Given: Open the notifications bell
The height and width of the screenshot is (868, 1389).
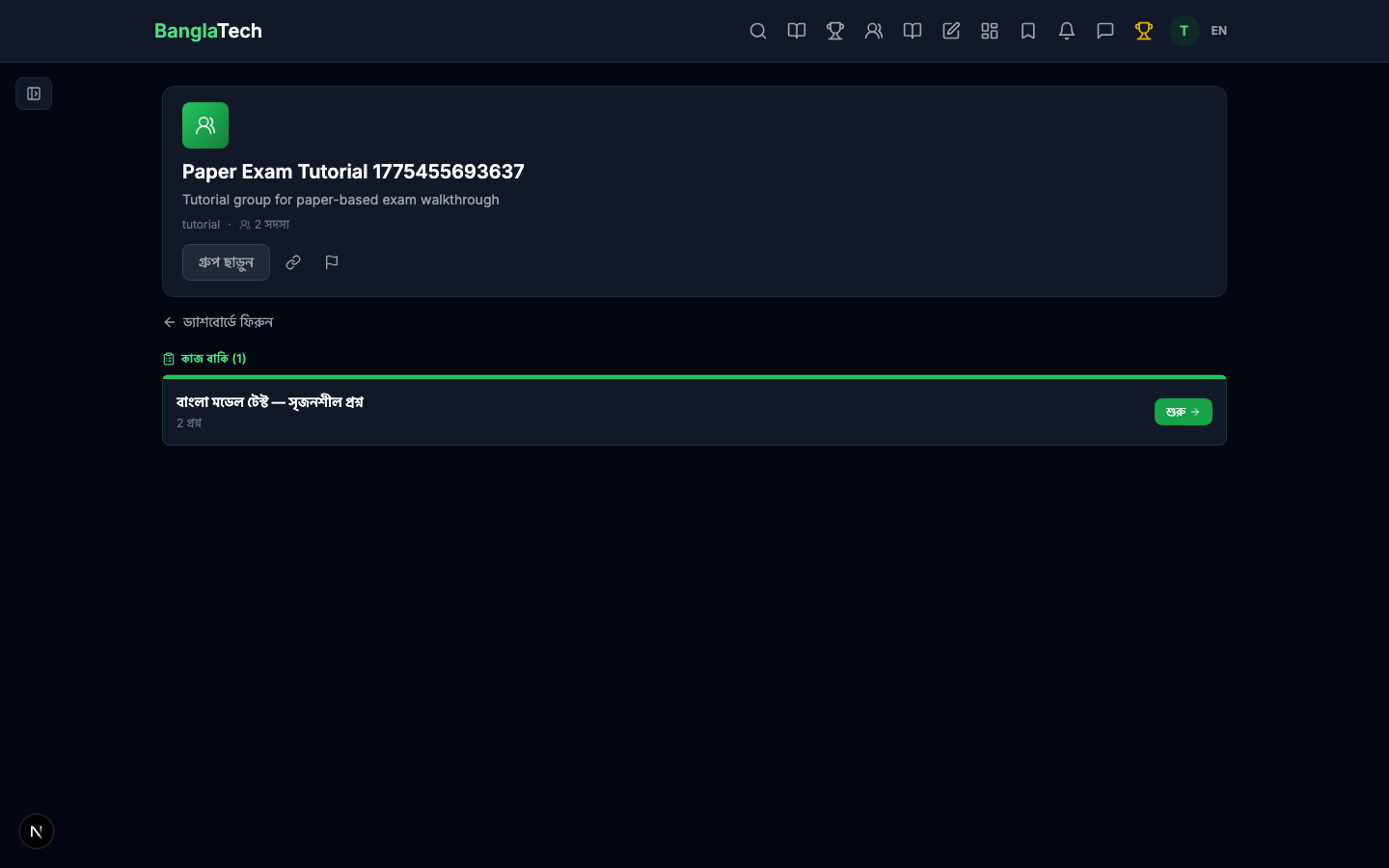Looking at the screenshot, I should point(1067,31).
